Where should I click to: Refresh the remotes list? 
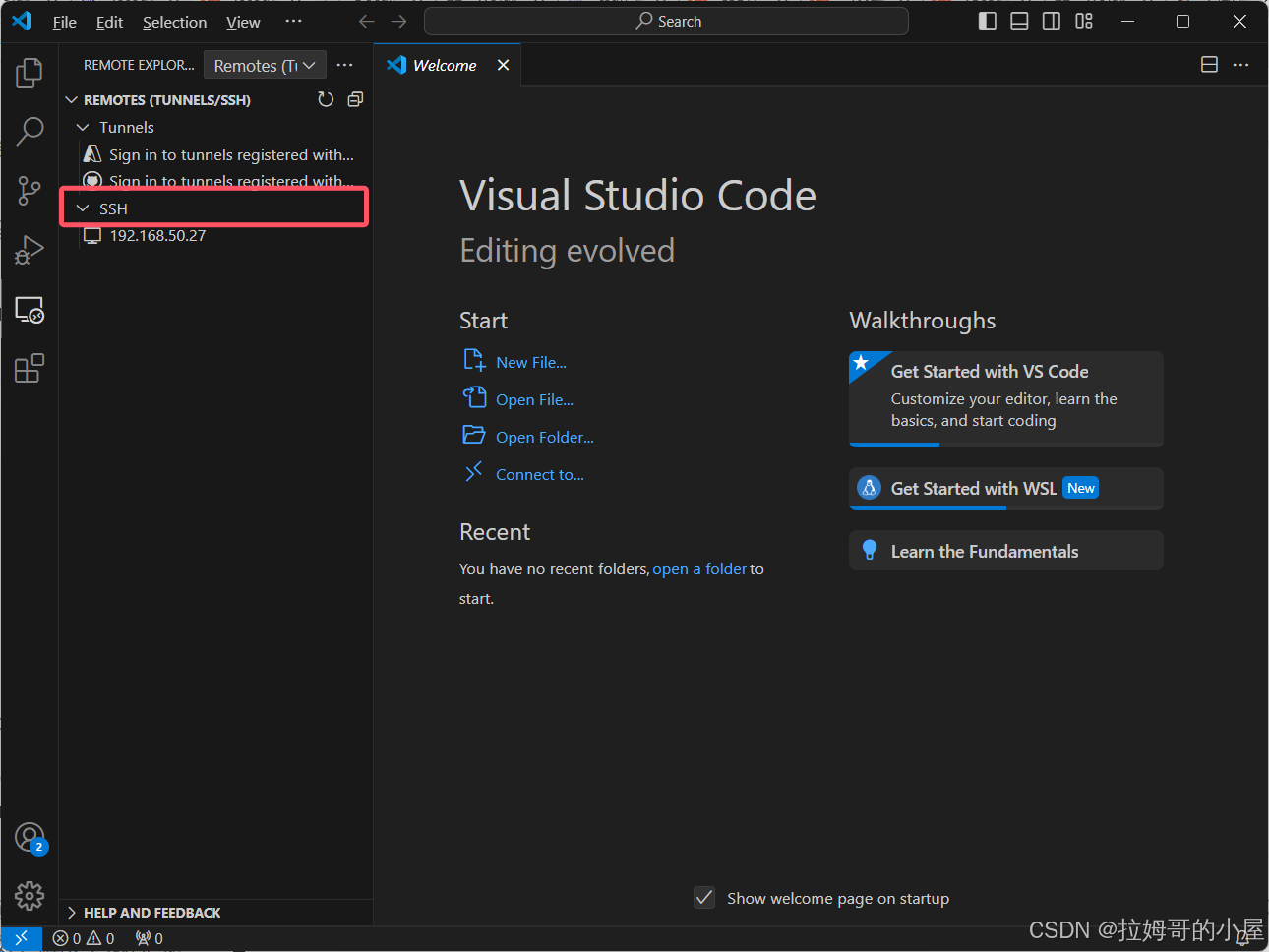point(326,99)
